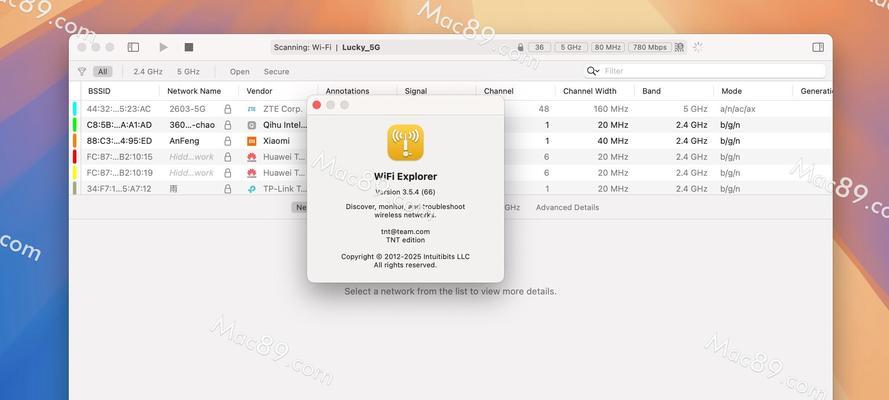Select network with BSSID 44:32:...5:23:AC
Viewport: 889px width, 400px height.
(119, 109)
